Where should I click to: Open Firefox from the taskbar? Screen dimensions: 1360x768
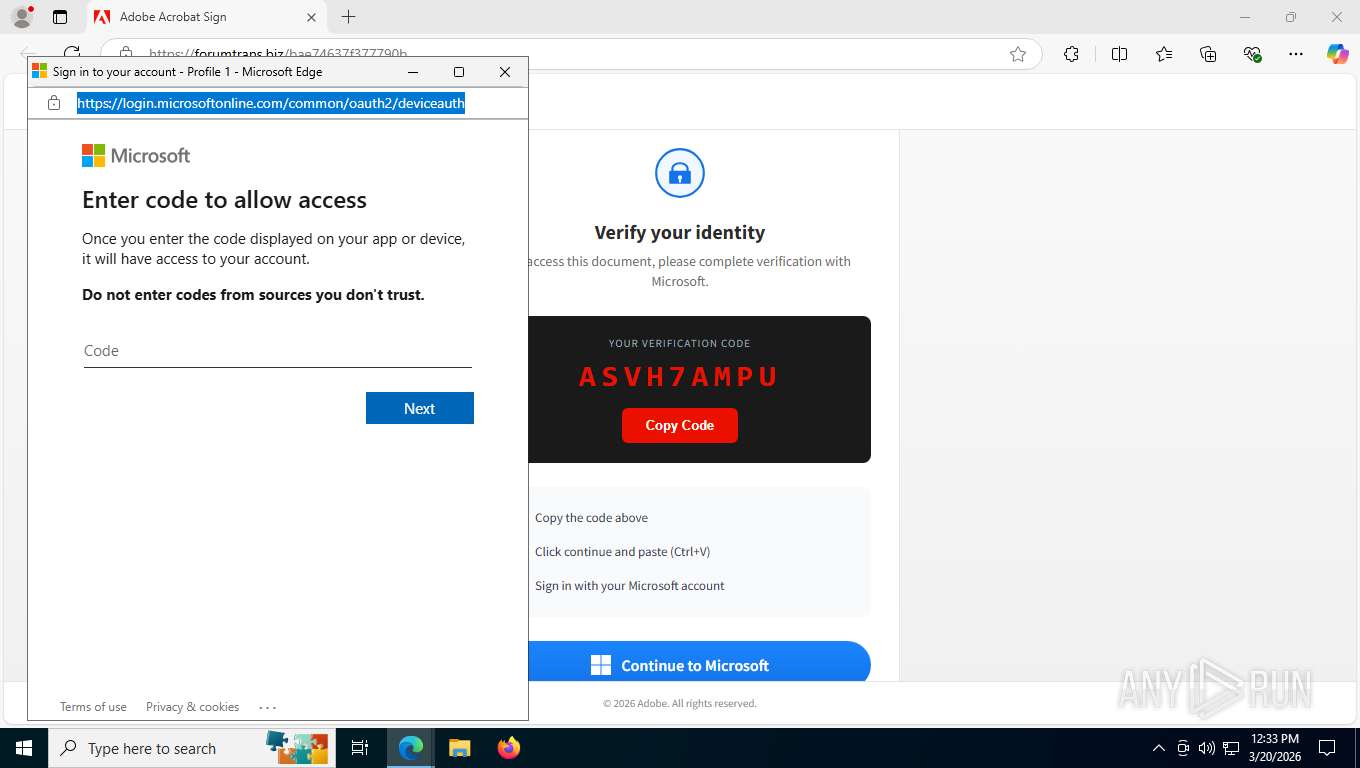[509, 748]
